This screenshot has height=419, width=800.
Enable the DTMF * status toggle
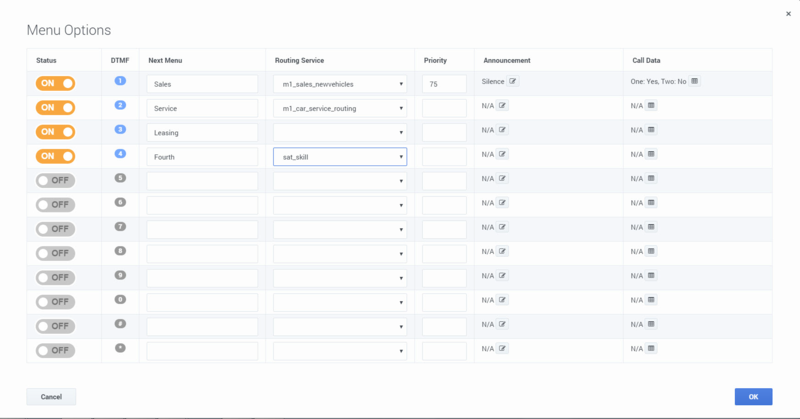[55, 350]
